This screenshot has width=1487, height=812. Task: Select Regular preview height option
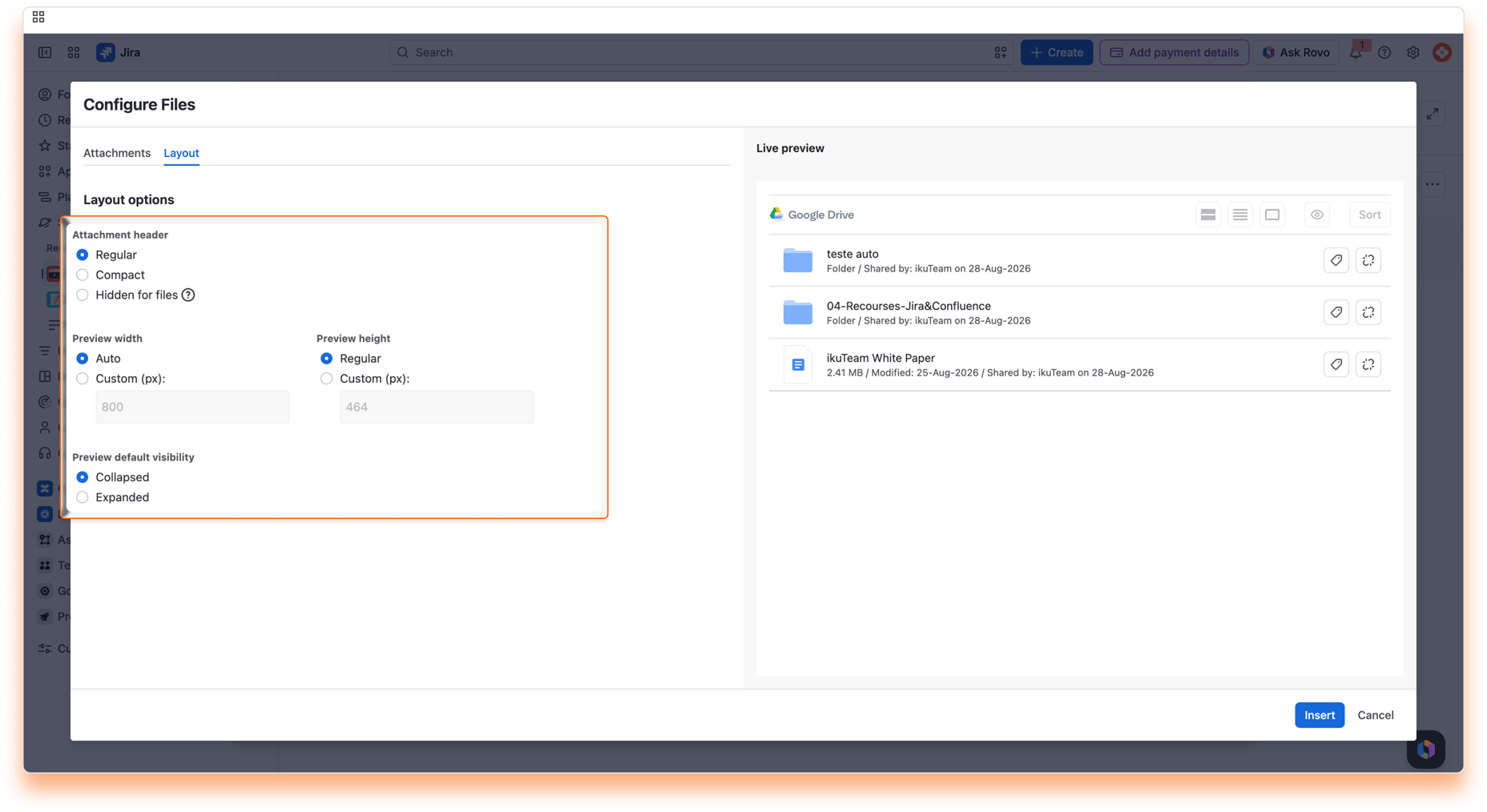point(327,358)
